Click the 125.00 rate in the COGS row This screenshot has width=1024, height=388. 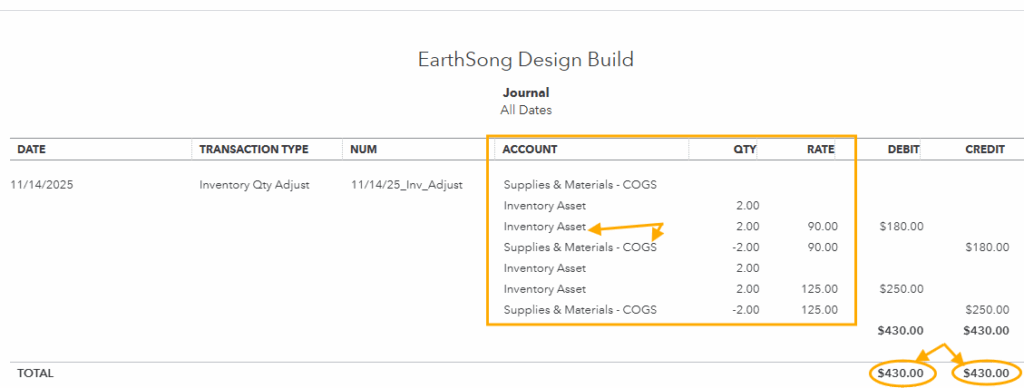[x=820, y=310]
